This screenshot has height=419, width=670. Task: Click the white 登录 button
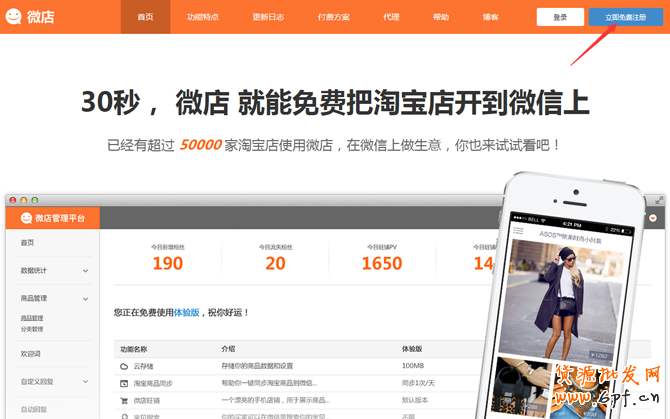560,17
